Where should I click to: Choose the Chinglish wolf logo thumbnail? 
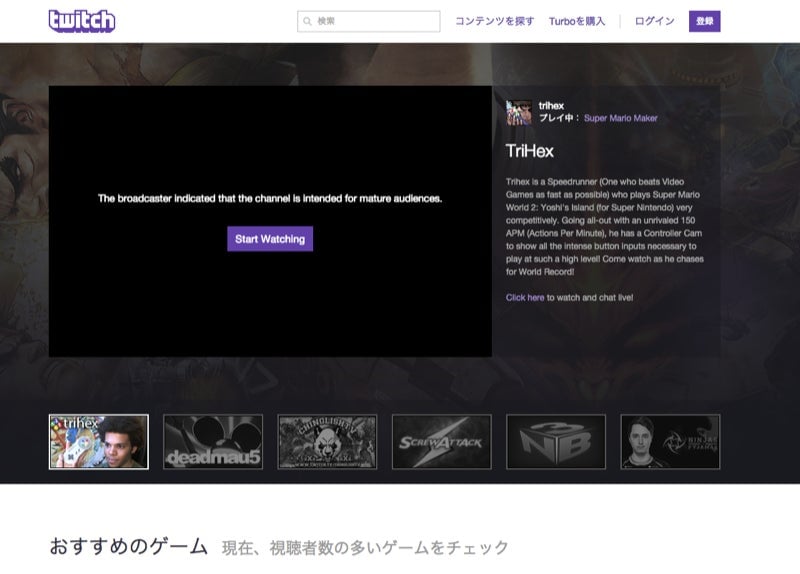coord(327,442)
